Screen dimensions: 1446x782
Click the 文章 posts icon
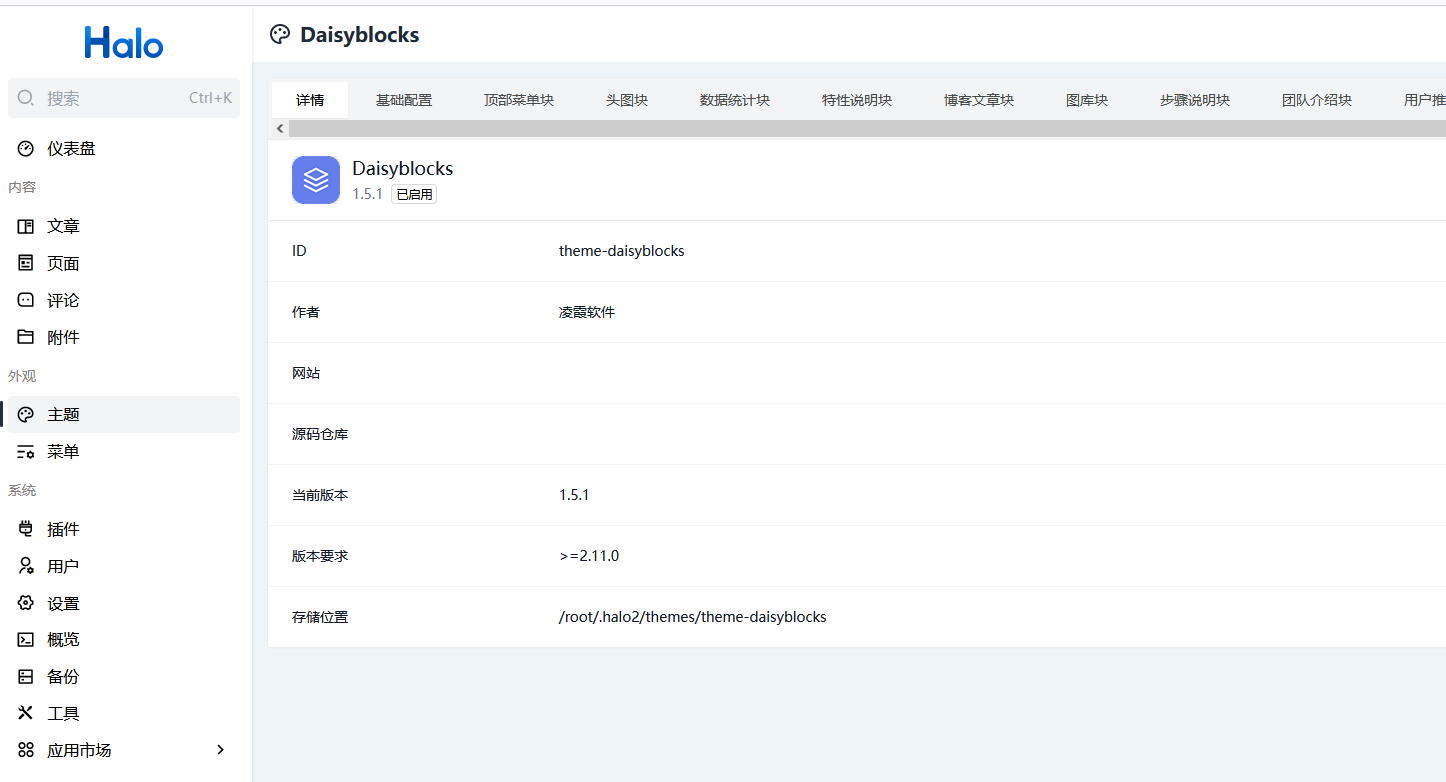(x=26, y=227)
